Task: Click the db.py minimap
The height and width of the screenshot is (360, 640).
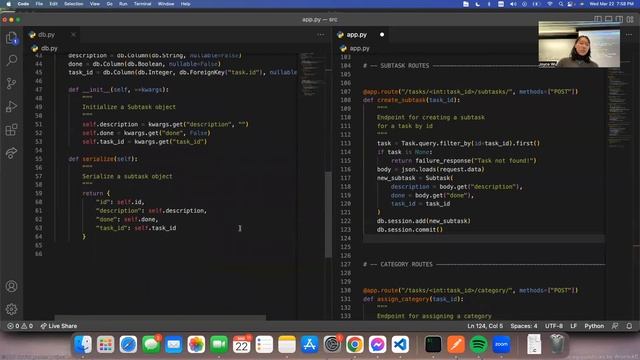Action: tap(313, 73)
